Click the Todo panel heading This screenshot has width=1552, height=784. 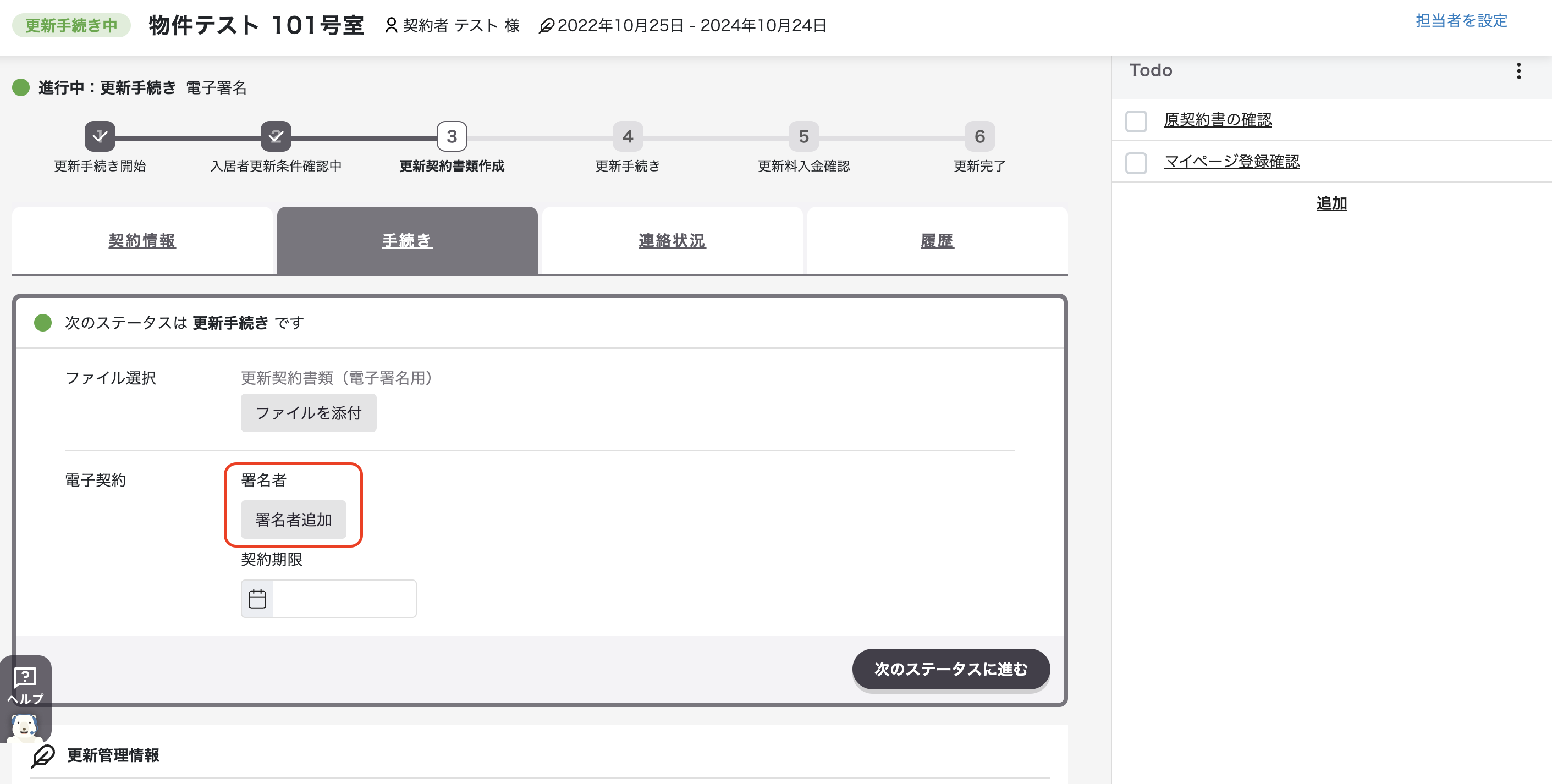click(1150, 70)
